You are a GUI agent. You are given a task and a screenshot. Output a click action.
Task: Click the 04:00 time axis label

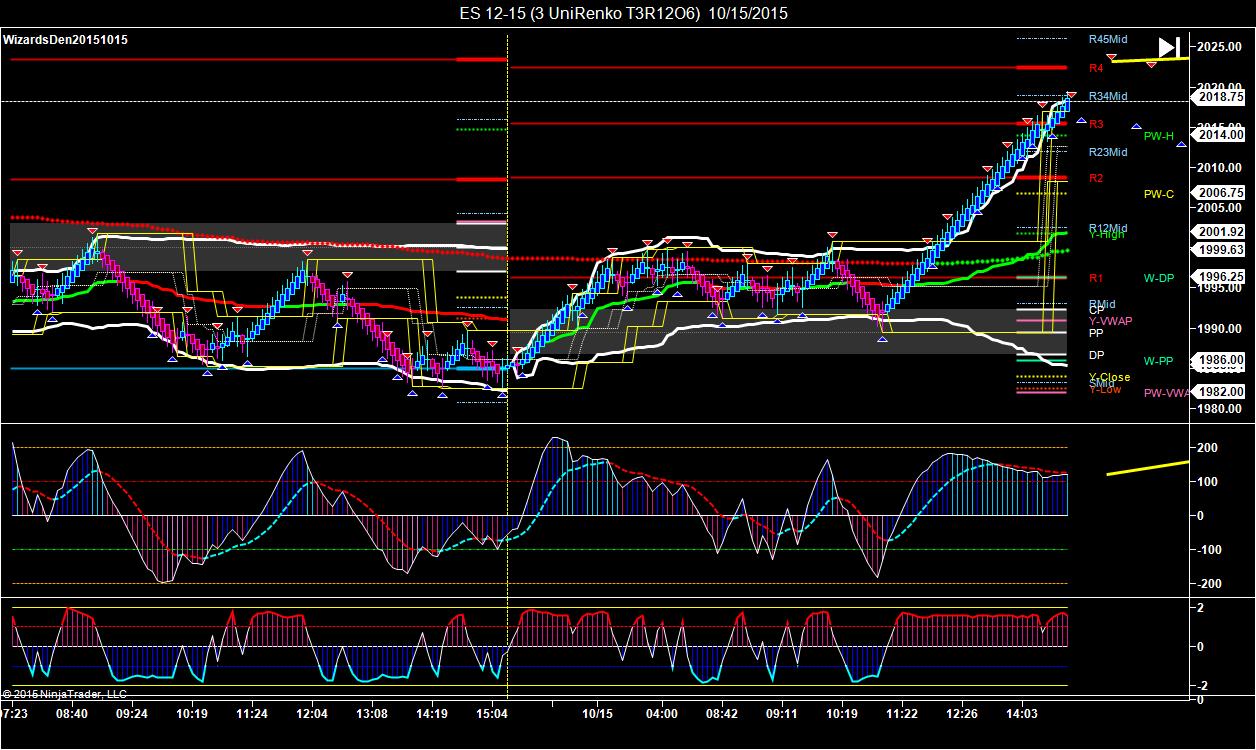662,715
